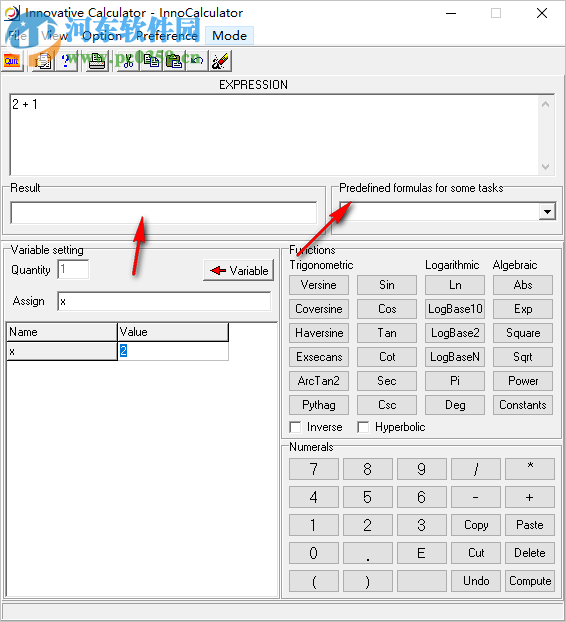Click the Deg button
Image resolution: width=566 pixels, height=622 pixels.
point(455,405)
